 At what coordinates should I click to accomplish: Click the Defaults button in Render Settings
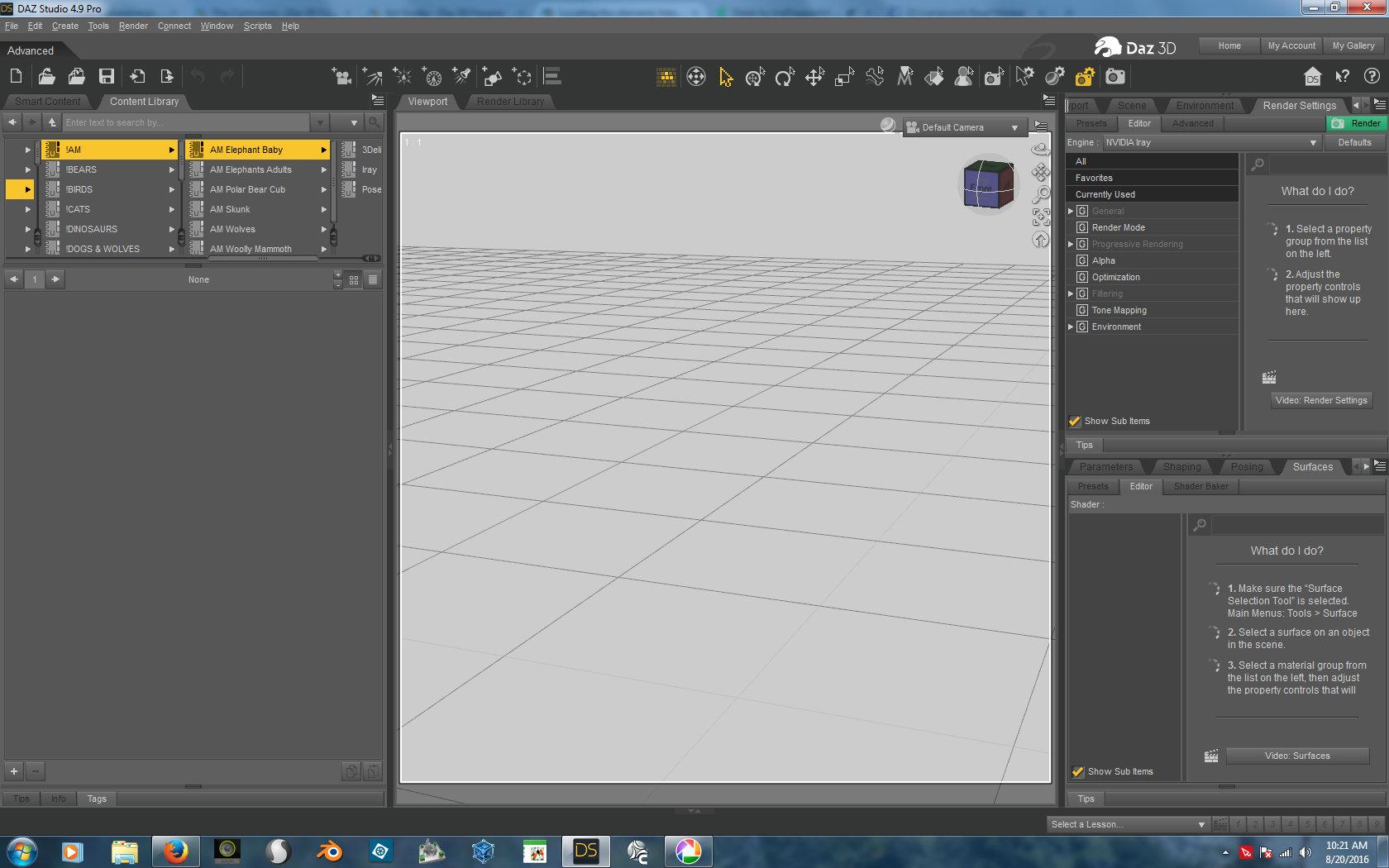[x=1354, y=143]
